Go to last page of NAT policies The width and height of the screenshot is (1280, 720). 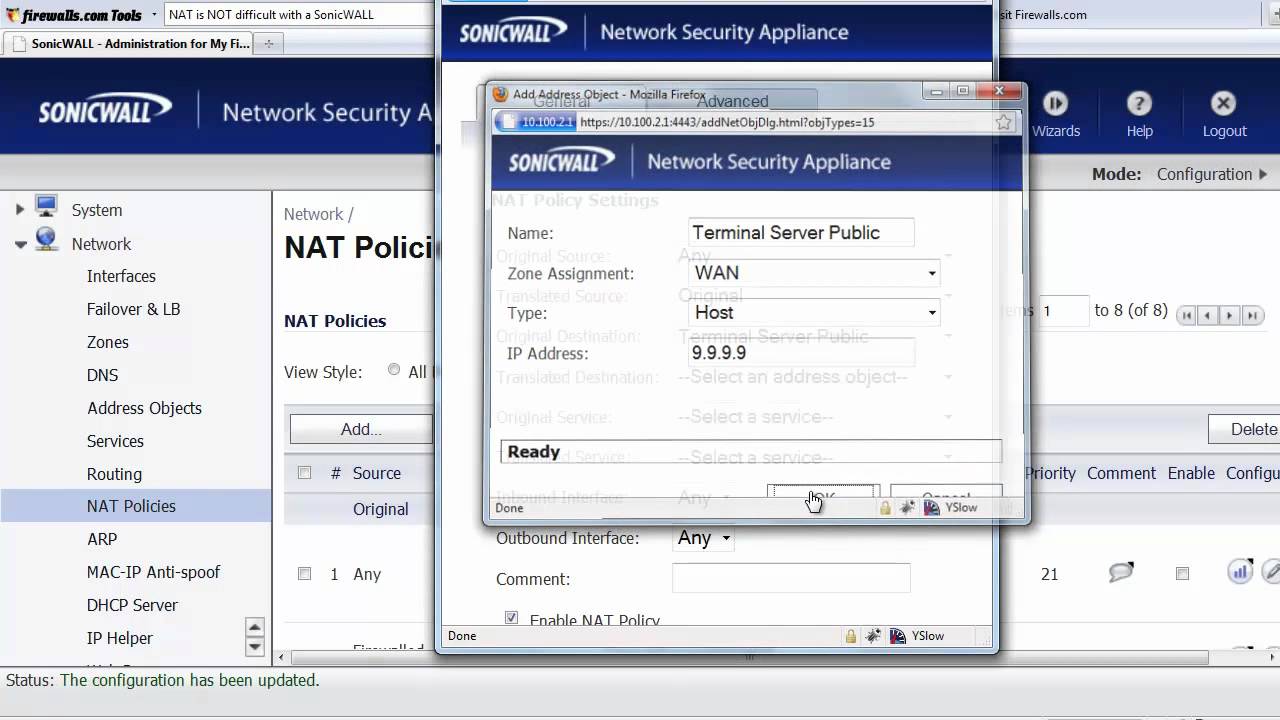coord(1254,316)
